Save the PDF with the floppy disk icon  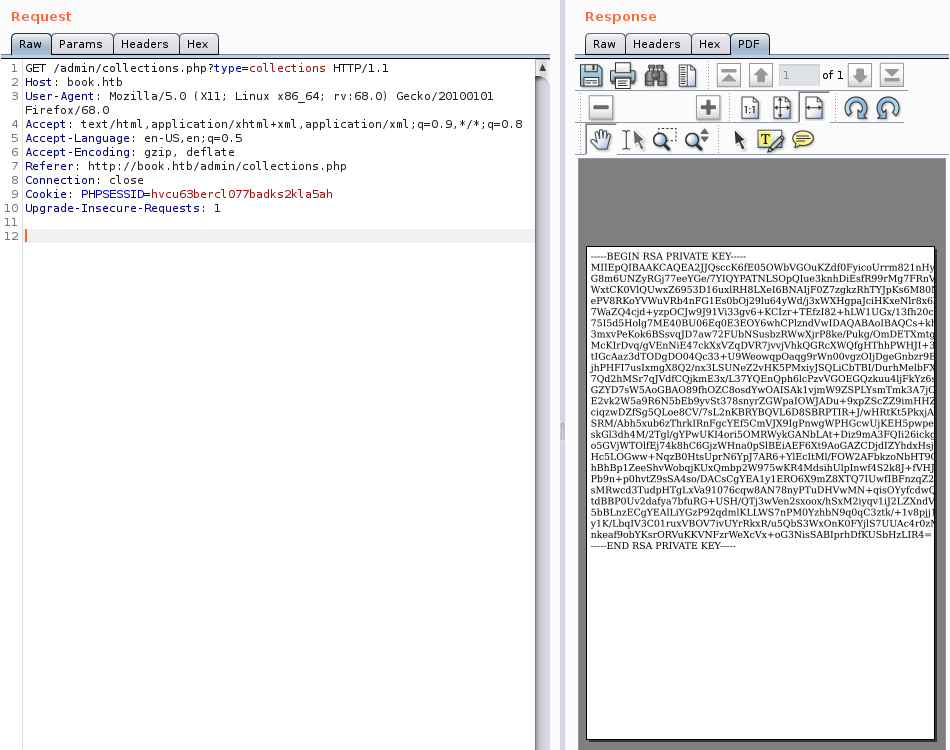click(591, 75)
